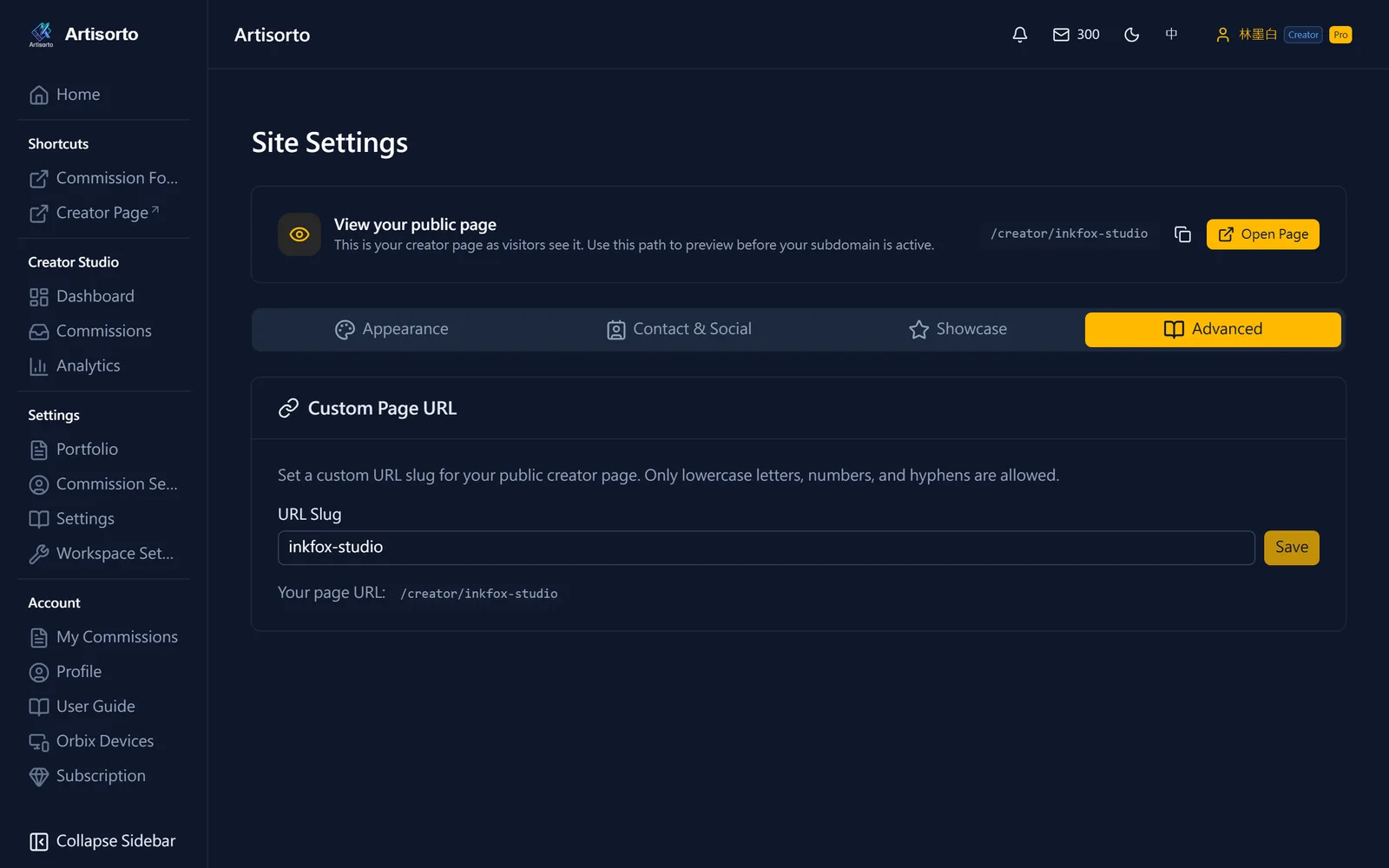Click the link icon beside Custom Page URL
Image resolution: width=1389 pixels, height=868 pixels.
(288, 408)
